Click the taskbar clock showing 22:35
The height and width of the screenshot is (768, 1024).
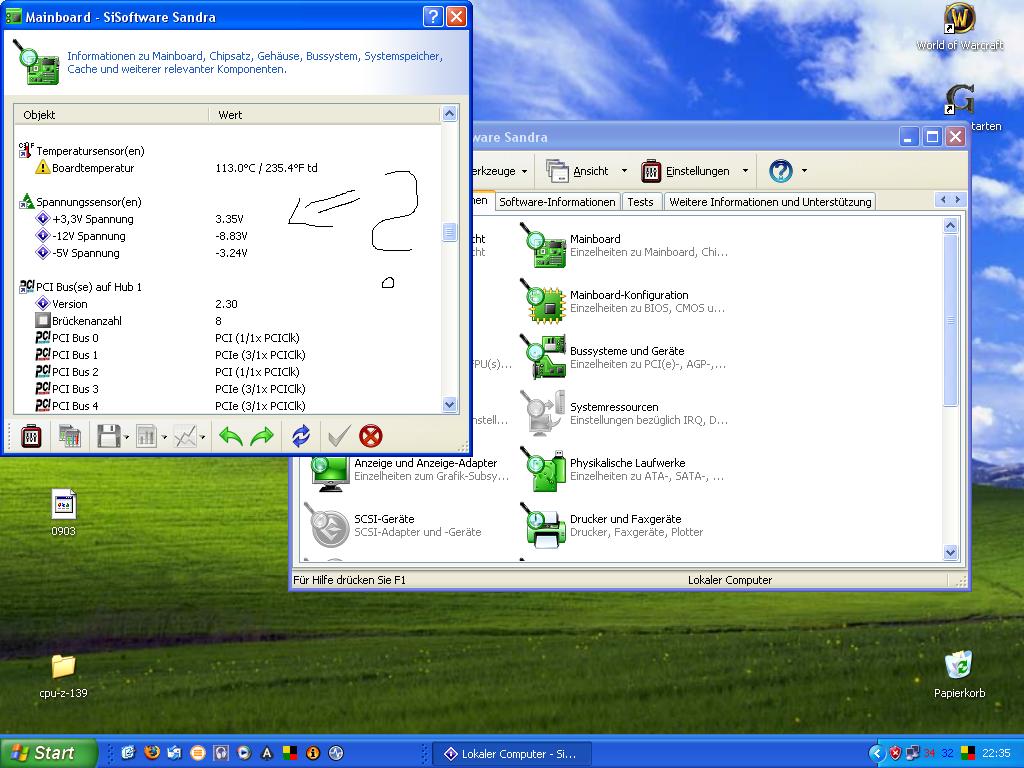996,754
